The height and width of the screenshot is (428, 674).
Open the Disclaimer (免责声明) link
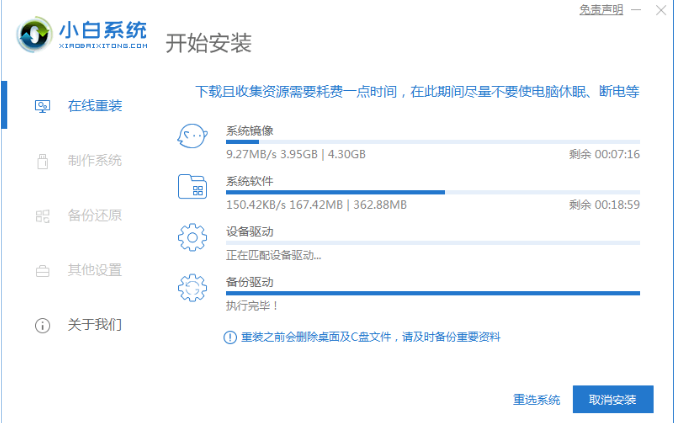pos(601,9)
